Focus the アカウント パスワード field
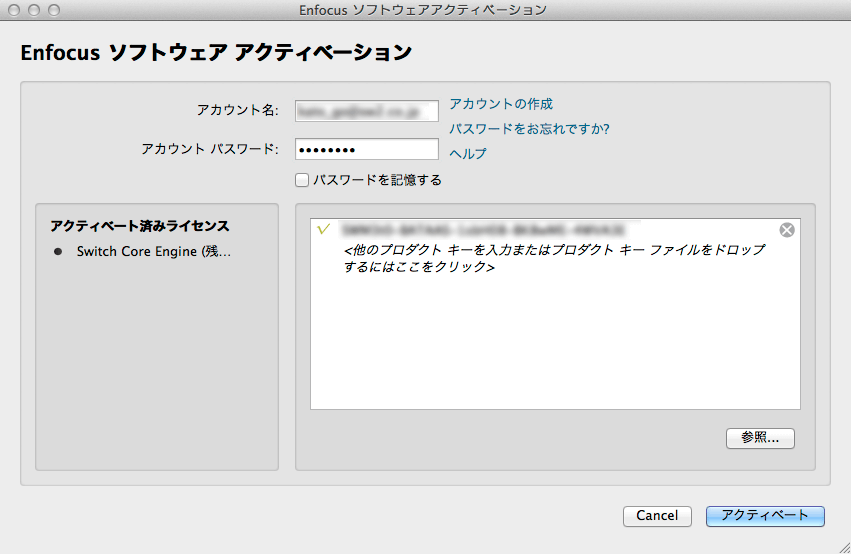This screenshot has height=554, width=851. tap(366, 149)
